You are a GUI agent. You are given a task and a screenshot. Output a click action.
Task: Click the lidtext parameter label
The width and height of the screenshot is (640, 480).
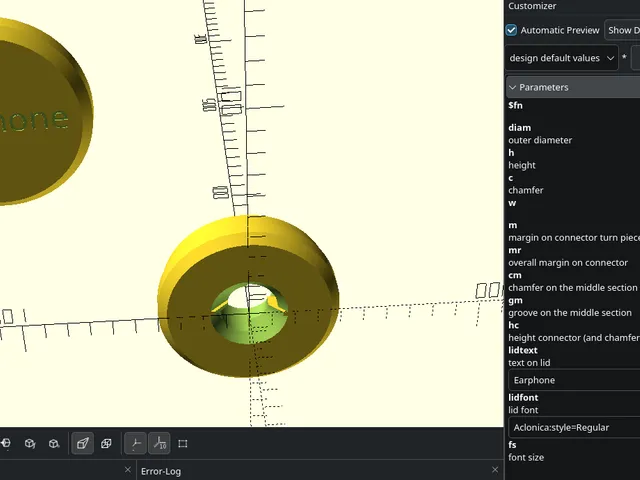click(x=523, y=350)
